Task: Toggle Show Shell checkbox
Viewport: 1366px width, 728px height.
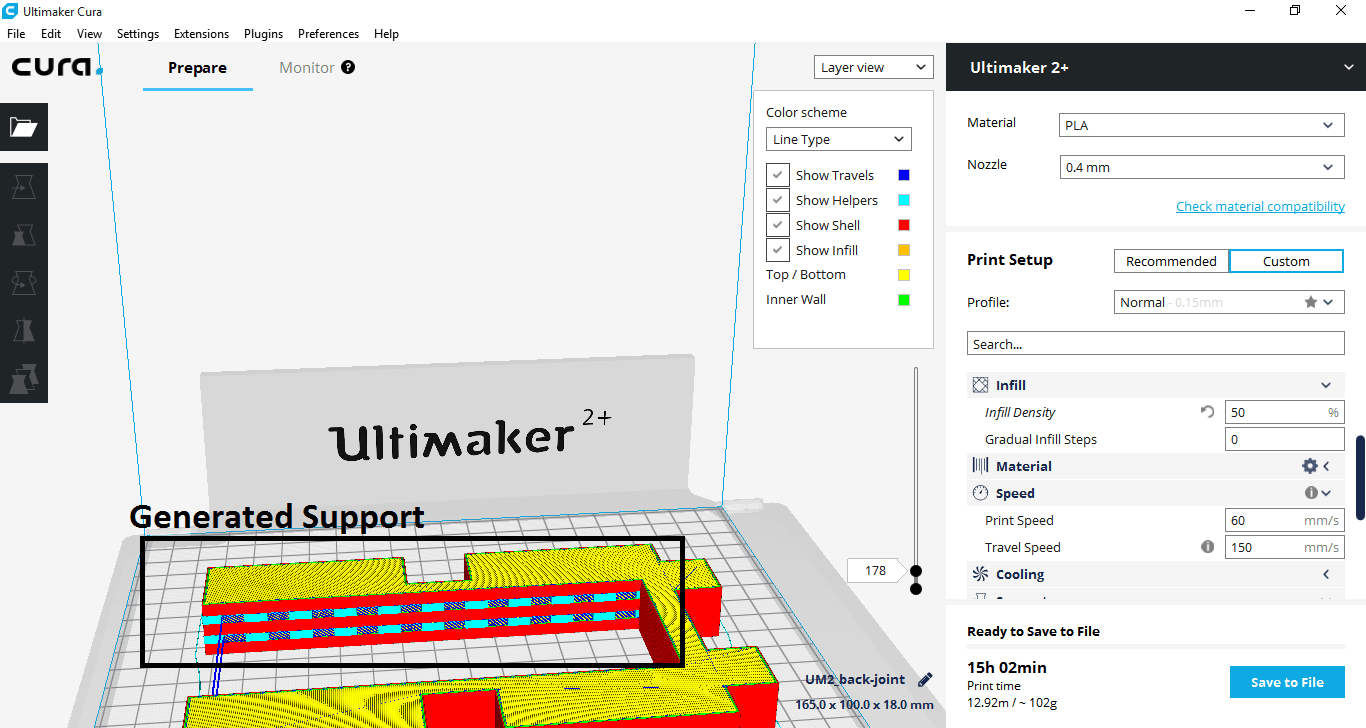Action: 778,225
